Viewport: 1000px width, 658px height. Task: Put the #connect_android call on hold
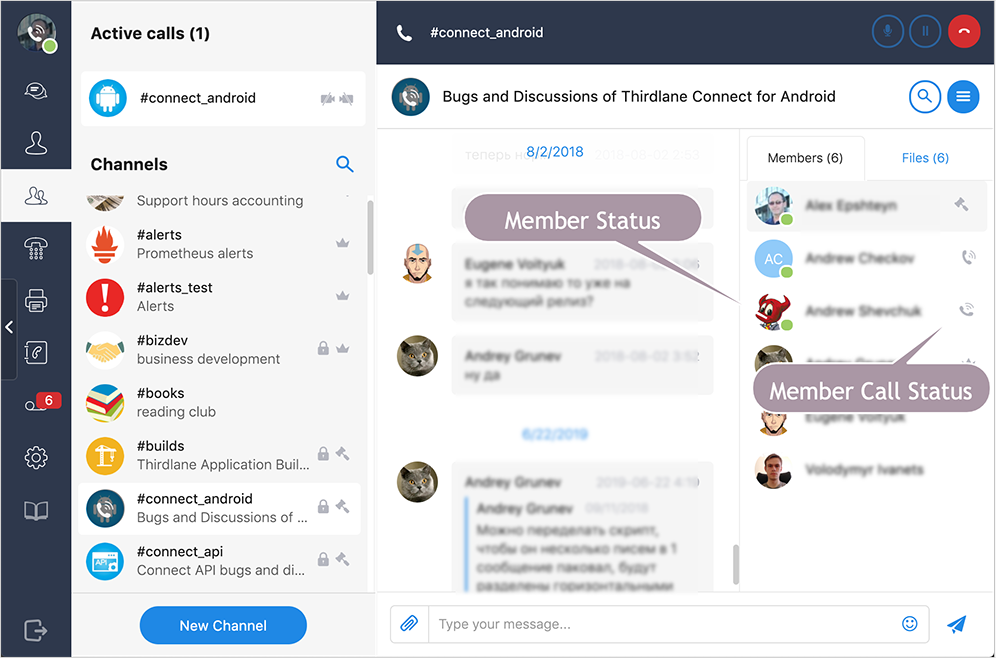point(925,31)
